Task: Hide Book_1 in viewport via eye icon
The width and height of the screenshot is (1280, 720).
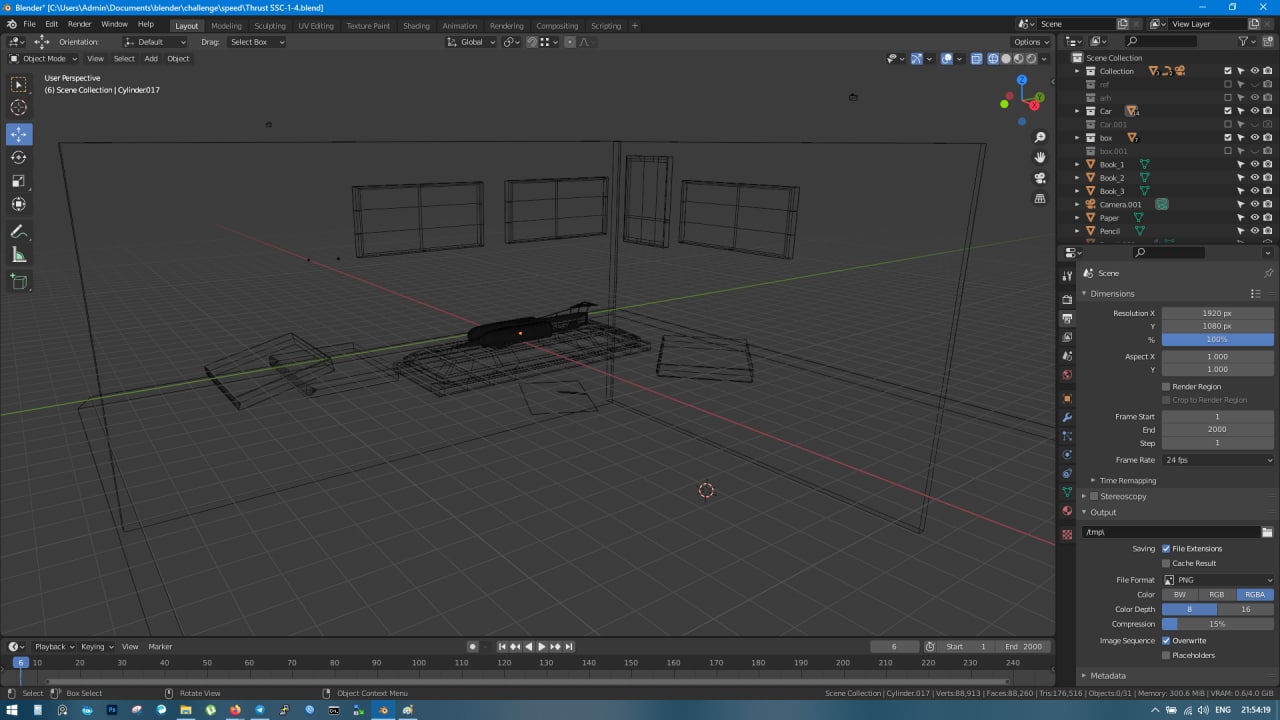Action: coord(1254,164)
